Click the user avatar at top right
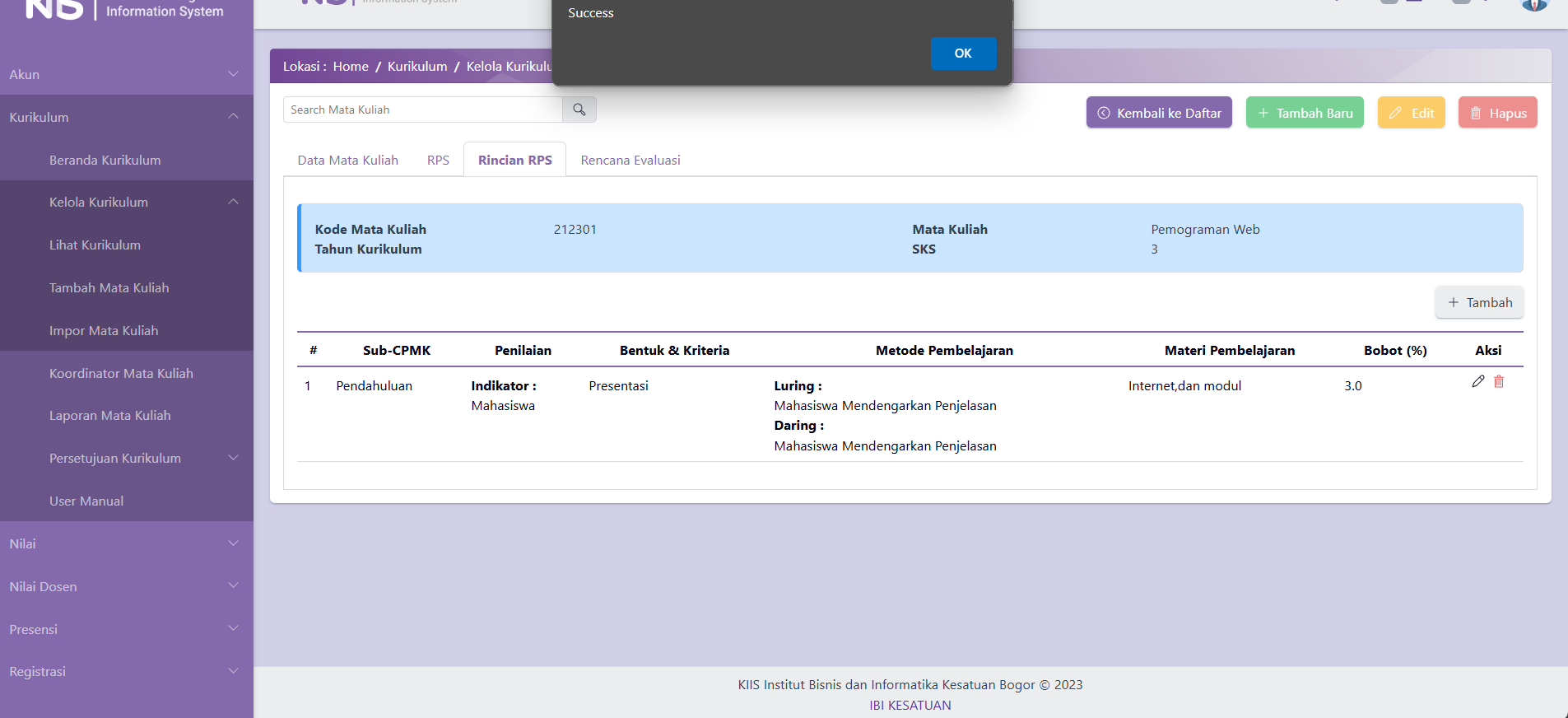This screenshot has width=1568, height=718. (x=1533, y=4)
